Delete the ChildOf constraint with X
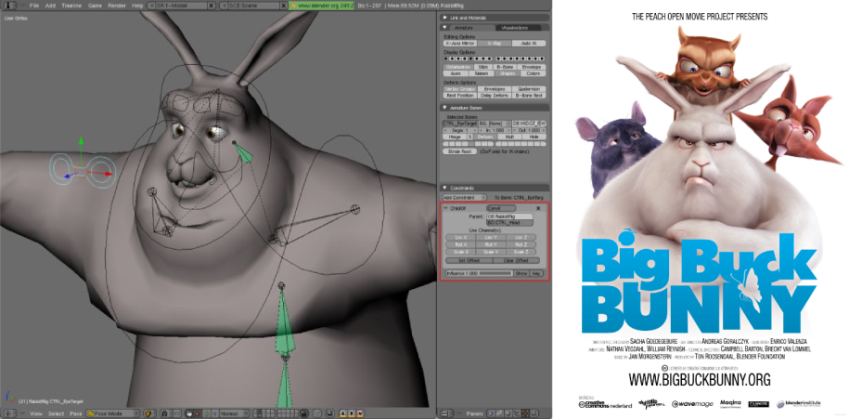This screenshot has width=849, height=419. point(538,208)
